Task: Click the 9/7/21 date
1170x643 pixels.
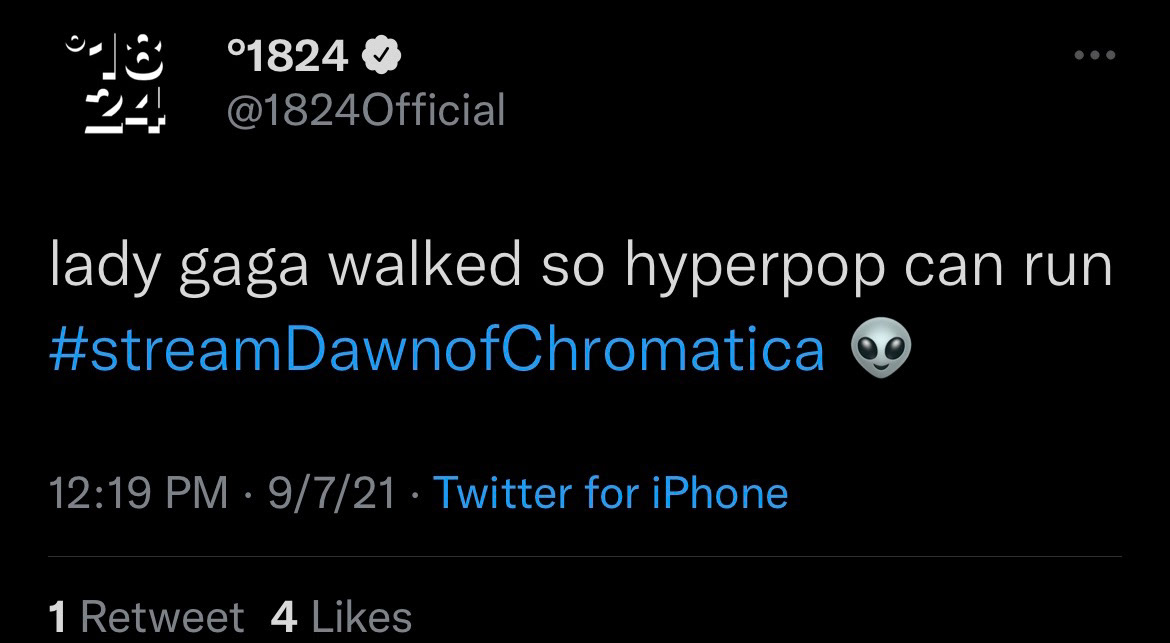Action: tap(332, 494)
